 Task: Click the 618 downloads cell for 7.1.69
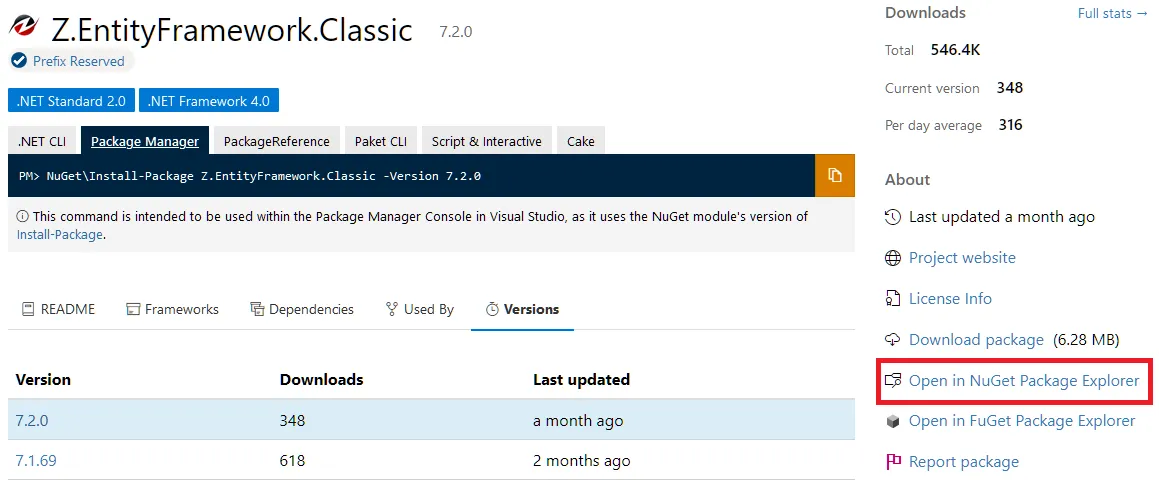[x=292, y=461]
